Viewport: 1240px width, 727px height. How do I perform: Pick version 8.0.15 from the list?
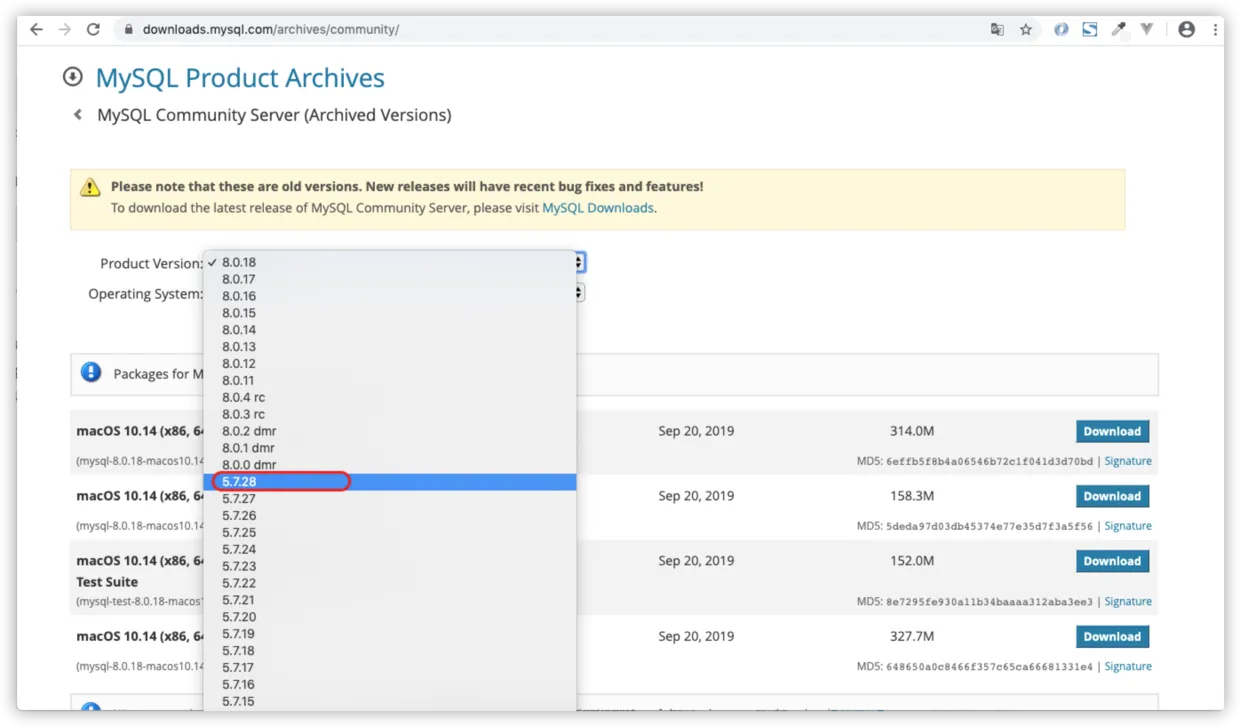tap(390, 313)
